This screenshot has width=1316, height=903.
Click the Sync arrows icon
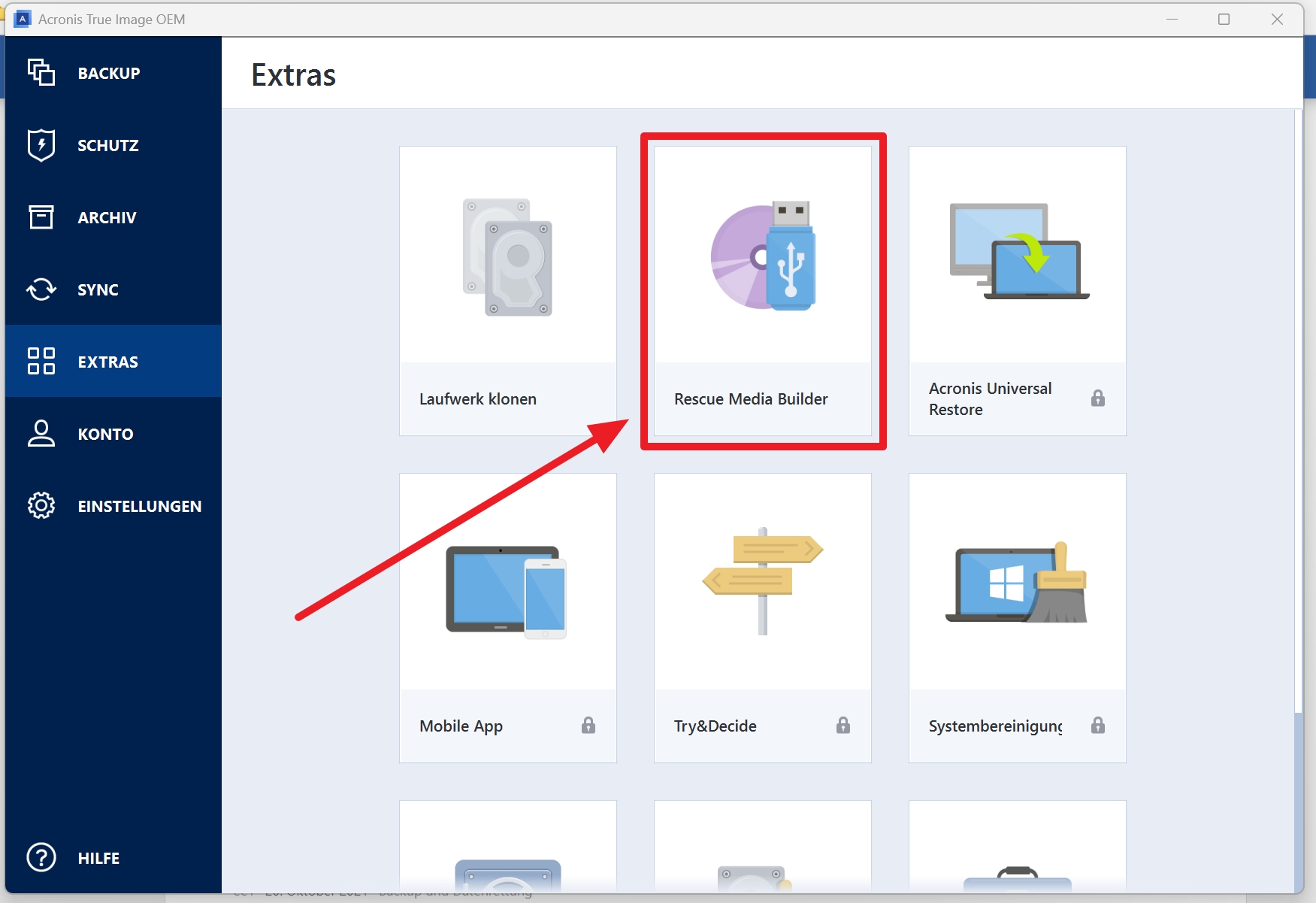pyautogui.click(x=41, y=289)
